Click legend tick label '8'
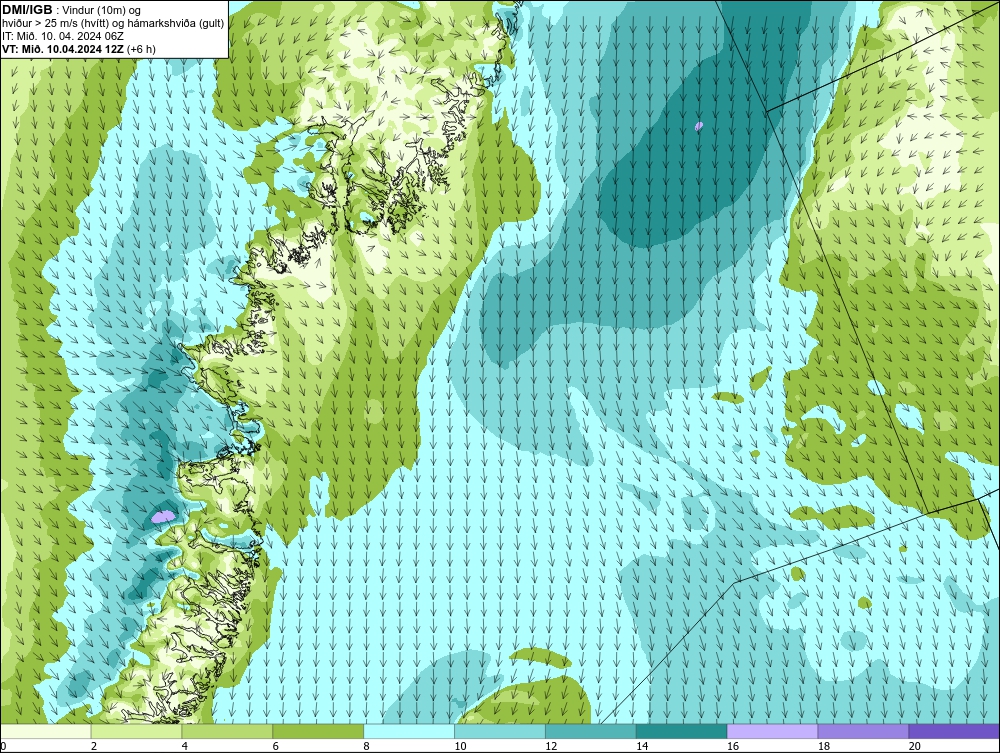 (367, 746)
